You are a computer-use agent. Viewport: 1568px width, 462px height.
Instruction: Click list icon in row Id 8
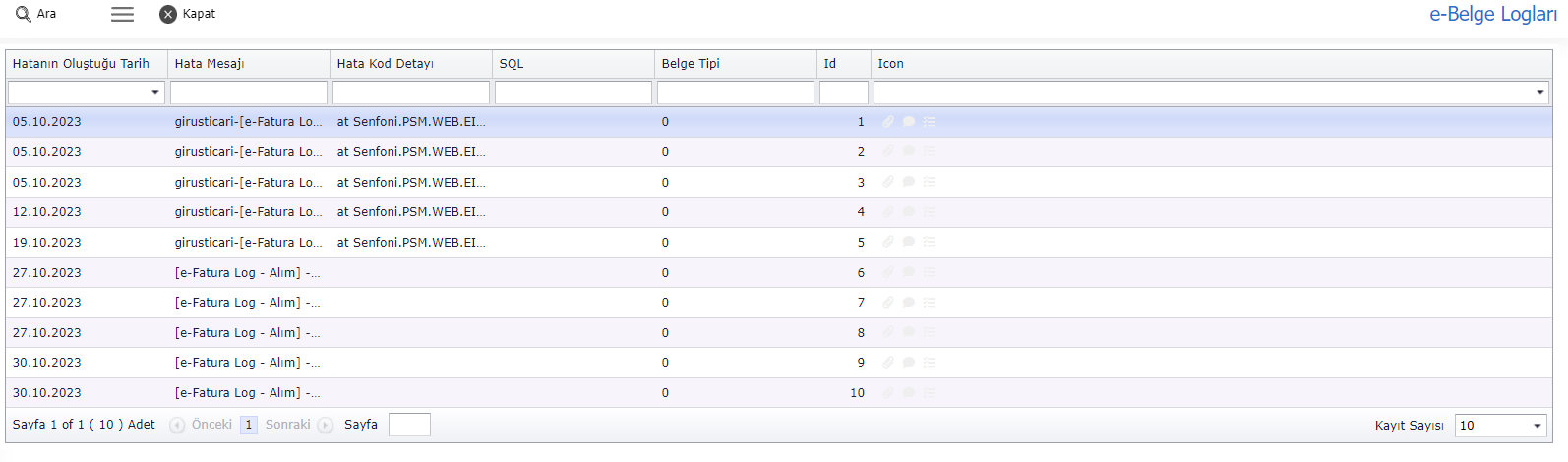coord(930,332)
